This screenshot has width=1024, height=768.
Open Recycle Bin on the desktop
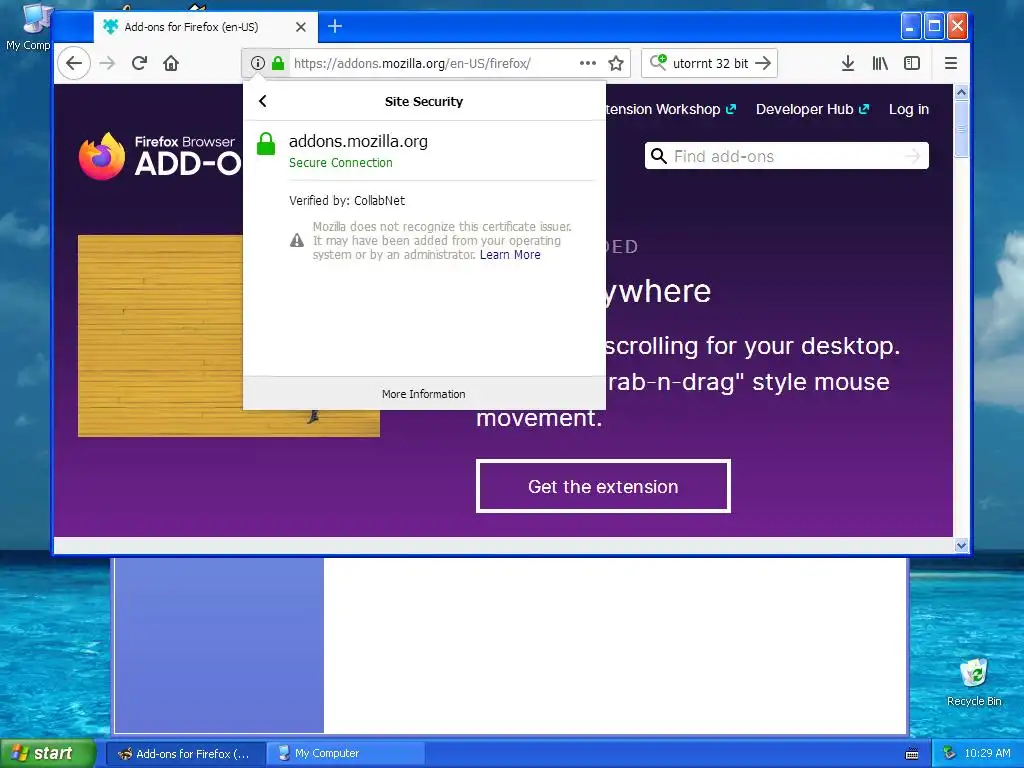974,682
